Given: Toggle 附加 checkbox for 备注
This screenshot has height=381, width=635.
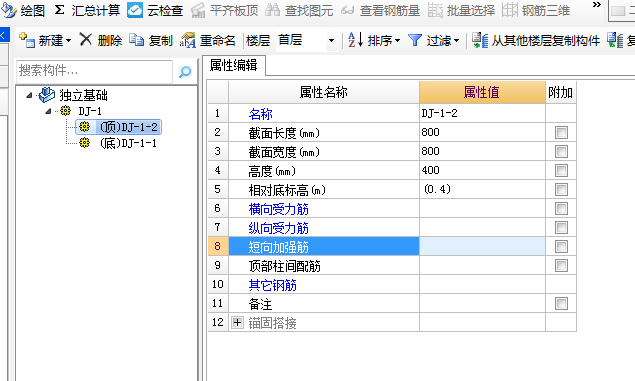Looking at the screenshot, I should (561, 304).
